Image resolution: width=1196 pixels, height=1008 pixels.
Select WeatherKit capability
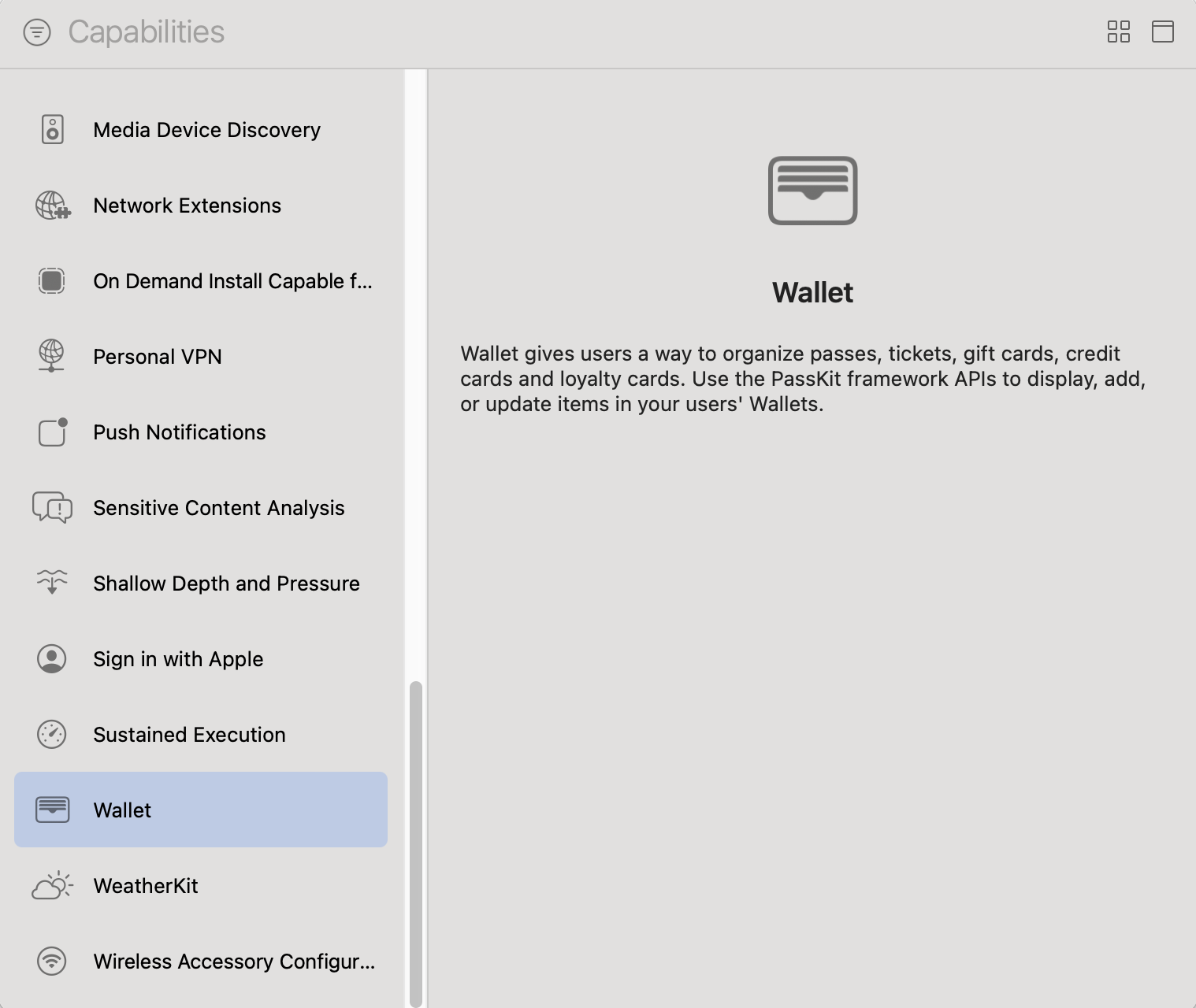coord(201,886)
